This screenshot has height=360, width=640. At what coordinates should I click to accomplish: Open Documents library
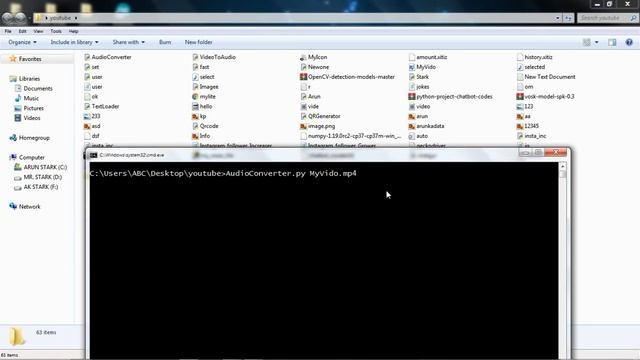pyautogui.click(x=38, y=88)
